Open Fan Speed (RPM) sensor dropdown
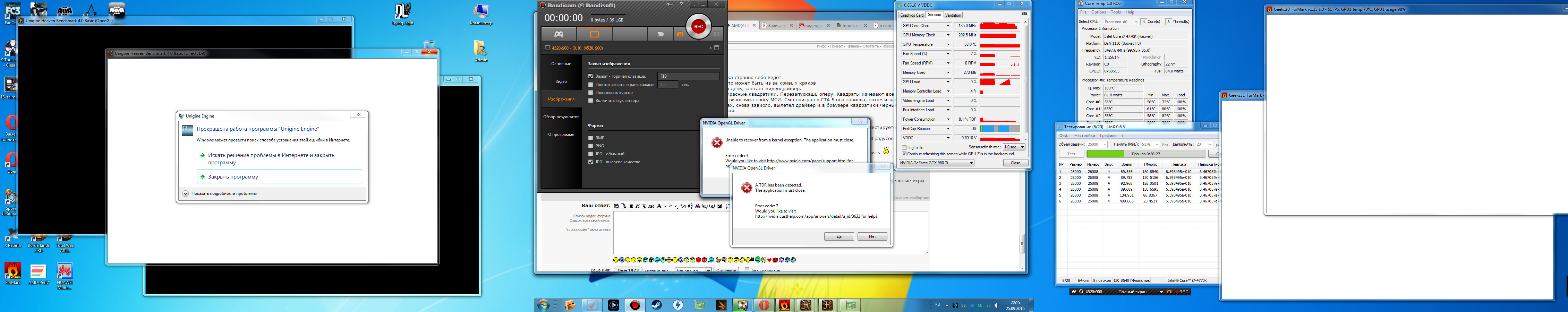Screen dimensions: 1568x312 pos(948,63)
